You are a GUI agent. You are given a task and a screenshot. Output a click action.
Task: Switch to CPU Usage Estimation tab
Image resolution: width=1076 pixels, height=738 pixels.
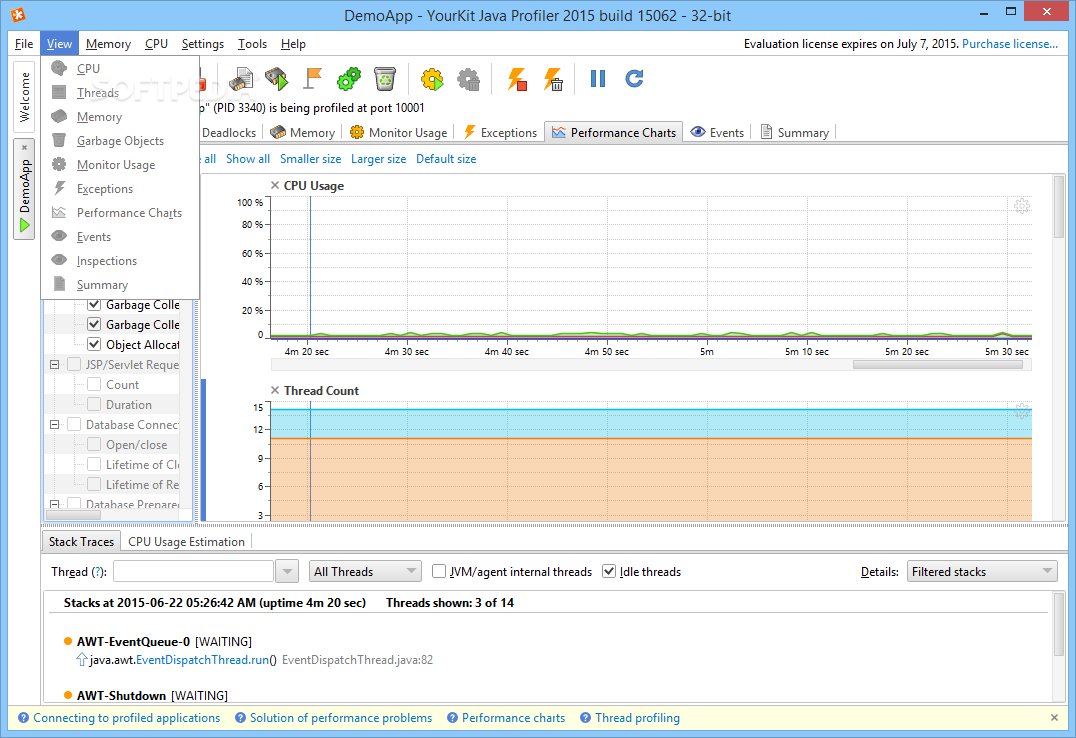point(186,542)
